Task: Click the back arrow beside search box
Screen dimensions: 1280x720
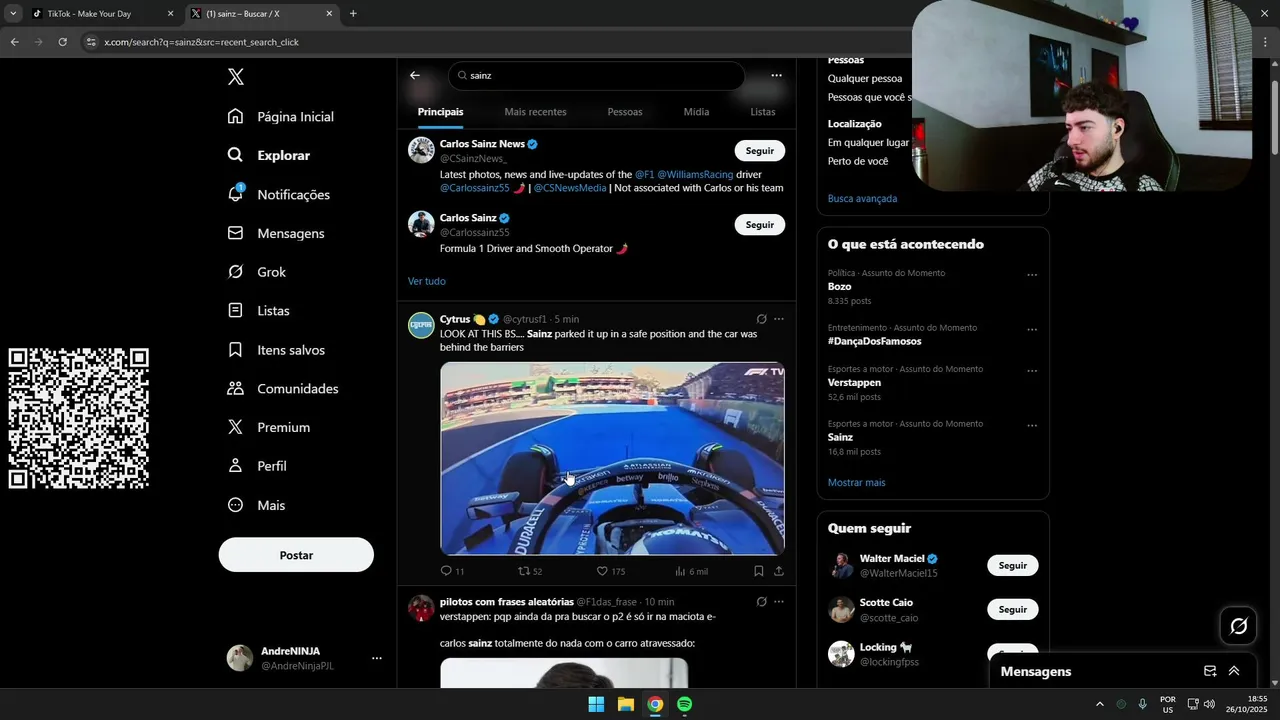Action: pos(415,75)
